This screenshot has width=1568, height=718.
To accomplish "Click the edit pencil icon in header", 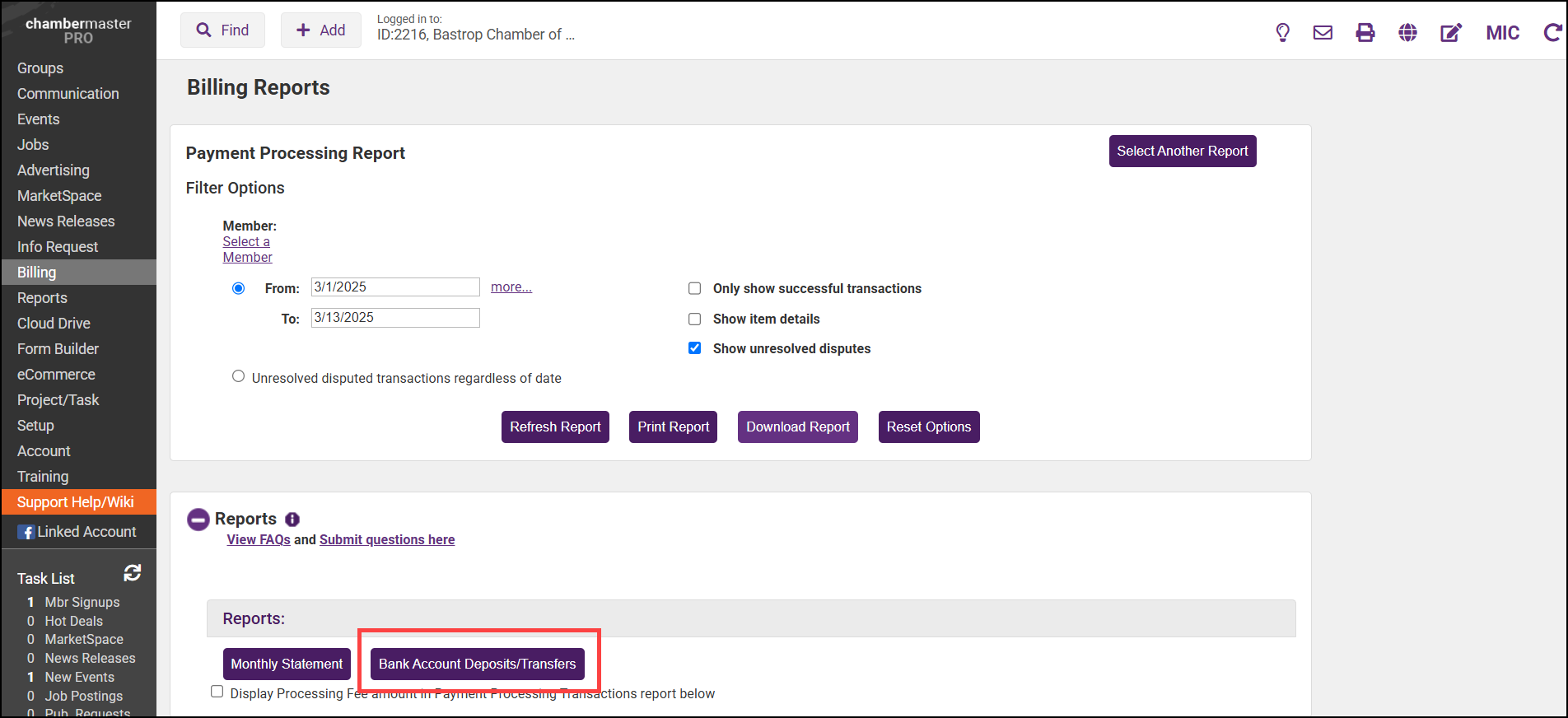I will (x=1450, y=33).
